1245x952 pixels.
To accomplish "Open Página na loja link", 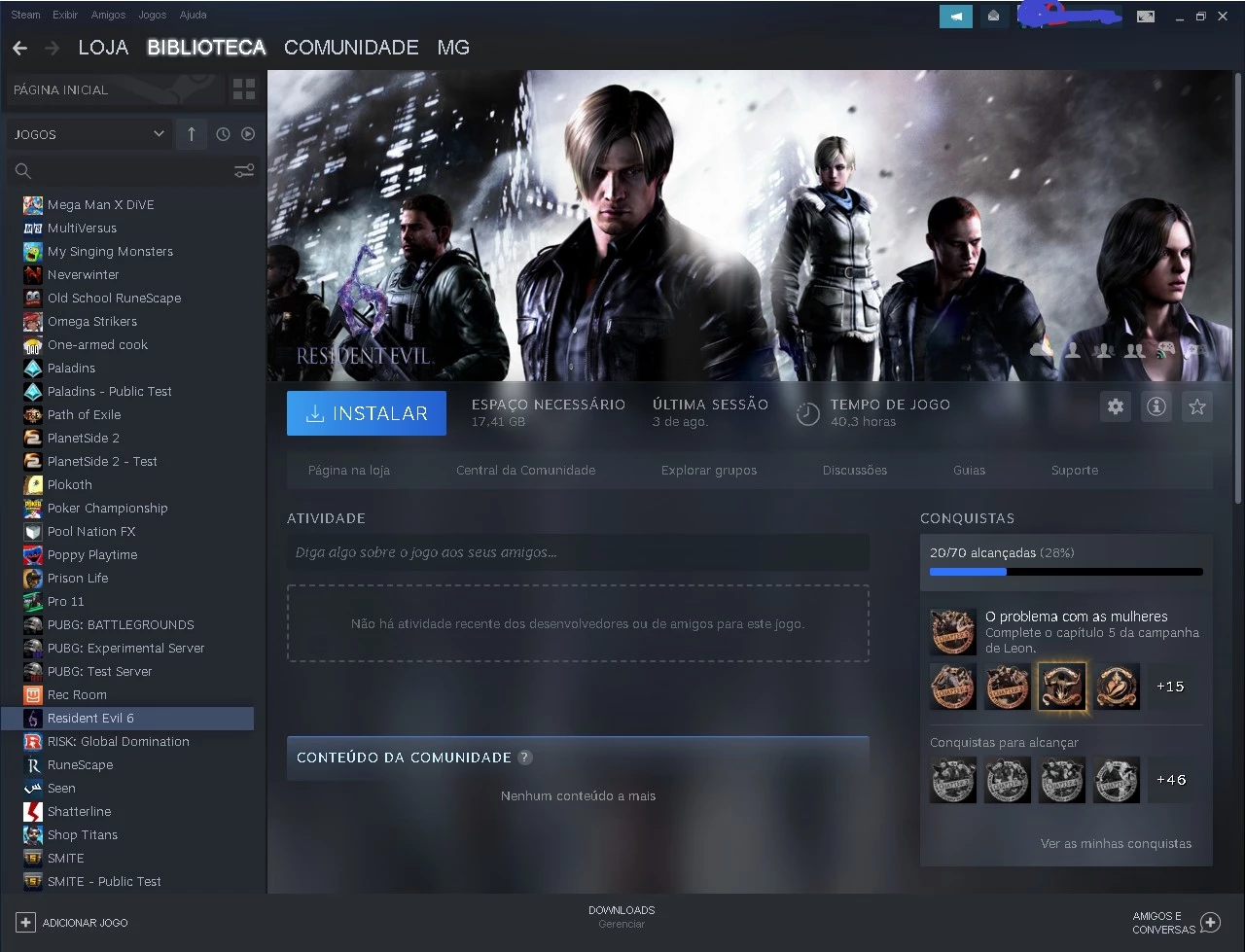I will [x=349, y=471].
